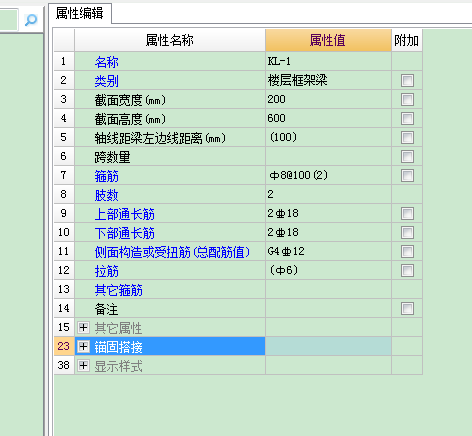Select the 肢数 property label

click(x=107, y=195)
